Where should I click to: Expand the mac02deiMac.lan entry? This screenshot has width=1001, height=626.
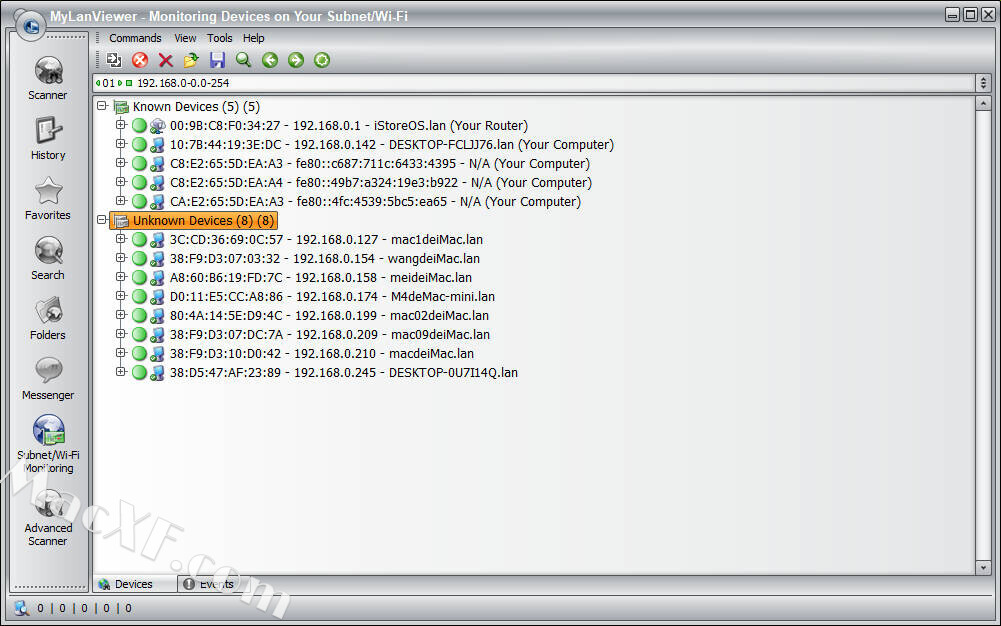point(121,315)
